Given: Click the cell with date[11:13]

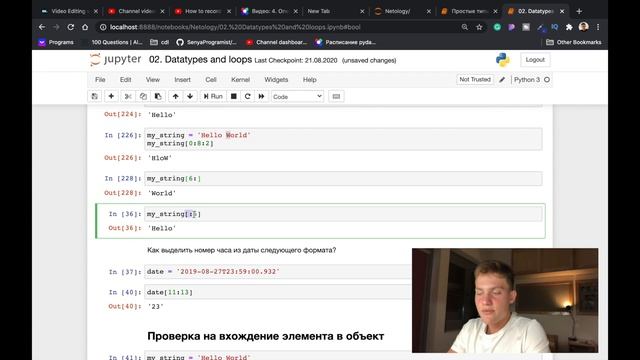Looking at the screenshot, I should [x=278, y=292].
